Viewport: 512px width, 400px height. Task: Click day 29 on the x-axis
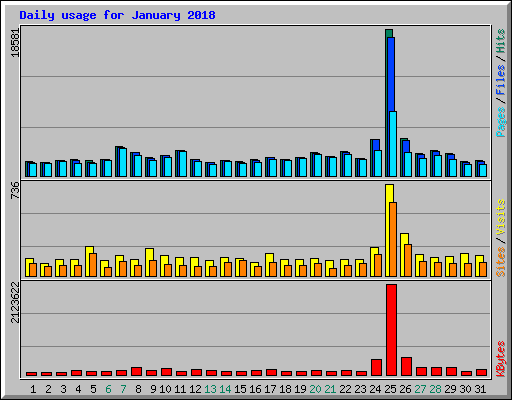coord(450,389)
